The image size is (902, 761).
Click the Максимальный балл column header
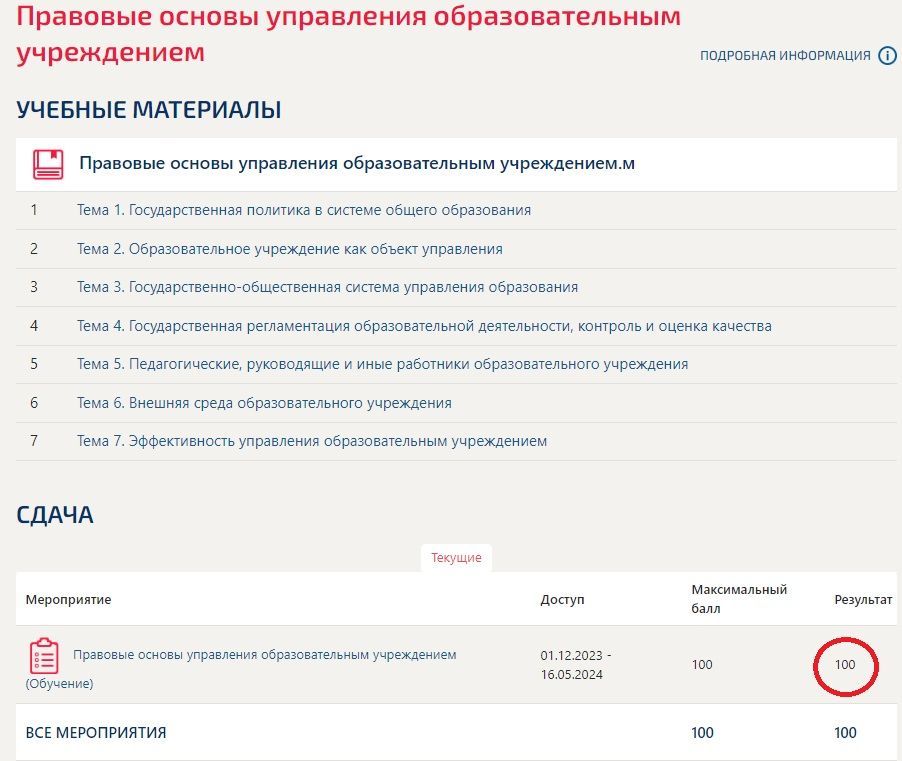[x=739, y=599]
